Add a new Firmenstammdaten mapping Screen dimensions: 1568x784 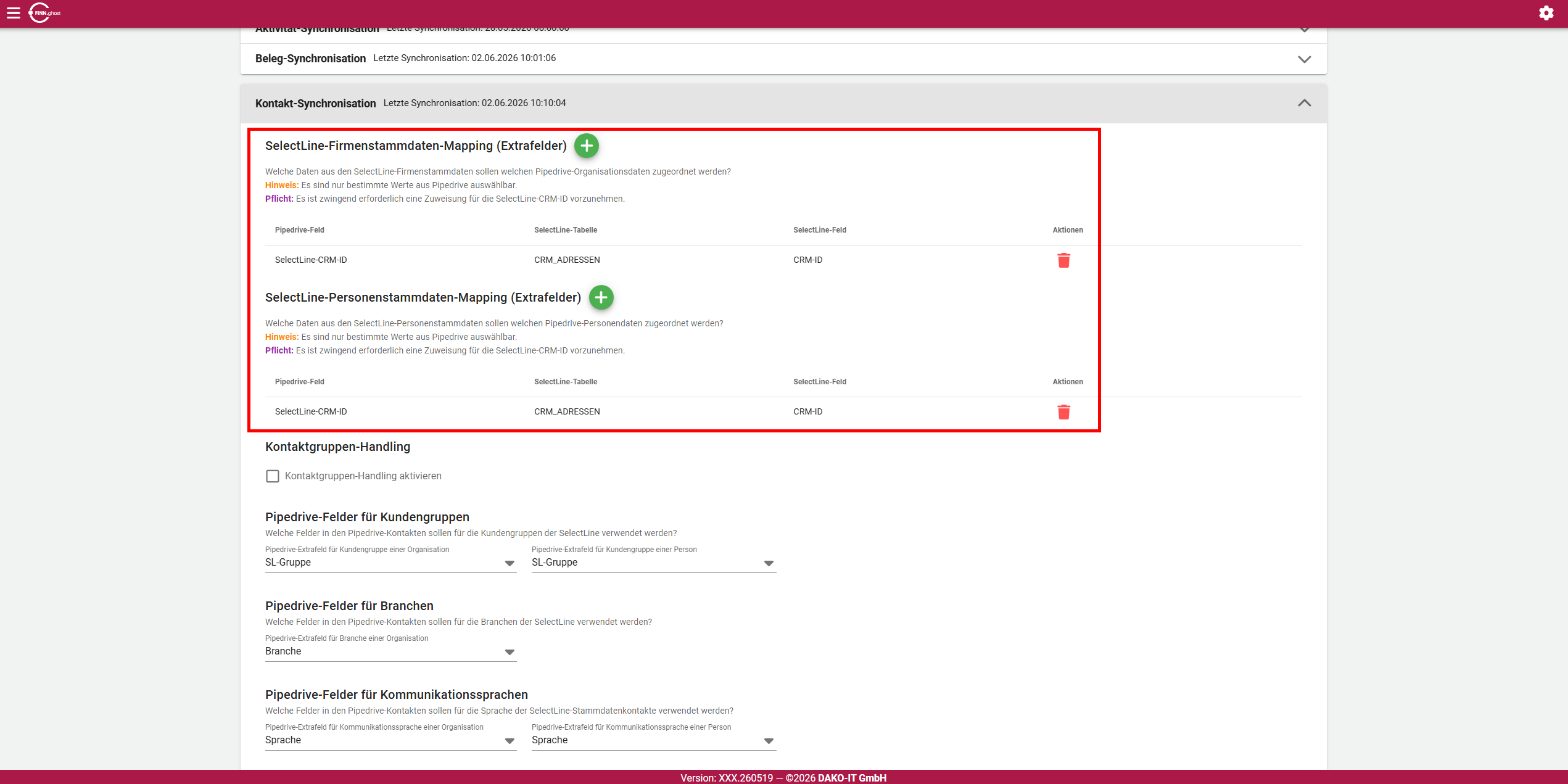pos(587,146)
